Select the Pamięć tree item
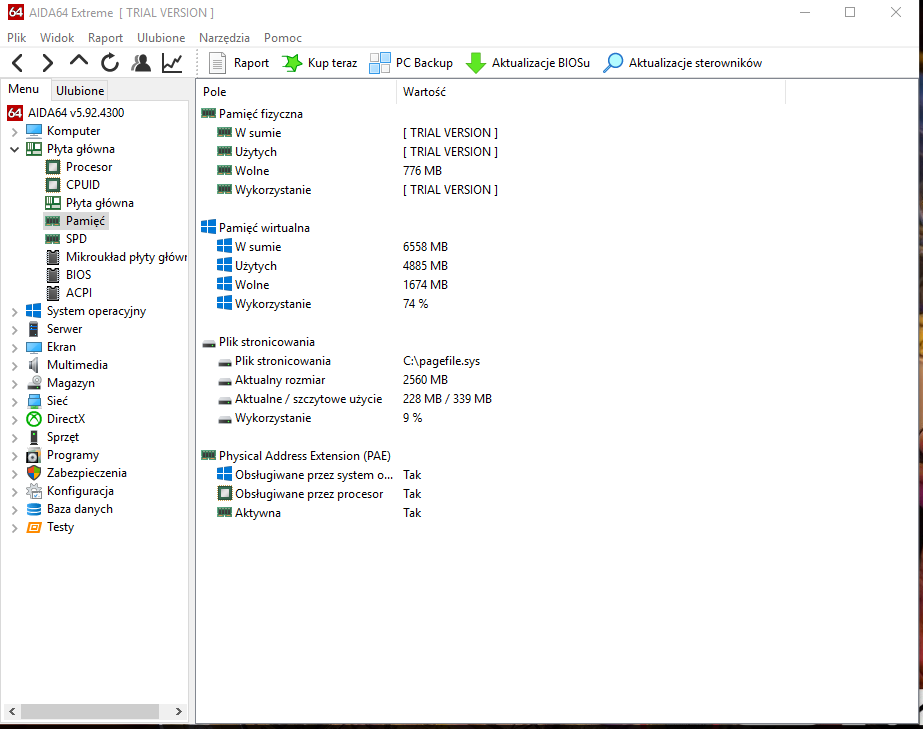Viewport: 923px width, 729px height. pos(85,221)
